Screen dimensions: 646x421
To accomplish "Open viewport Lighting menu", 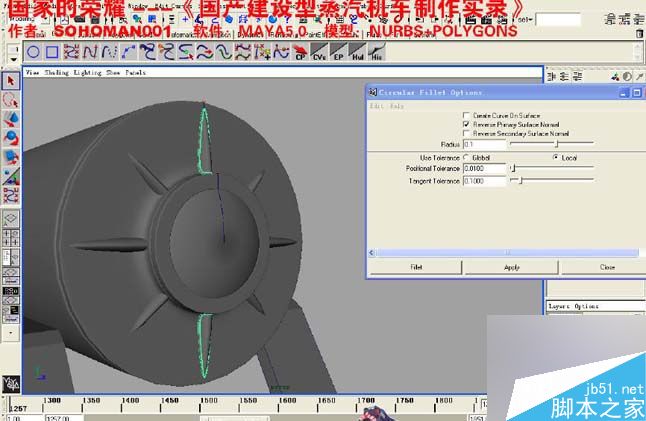I will [87, 73].
